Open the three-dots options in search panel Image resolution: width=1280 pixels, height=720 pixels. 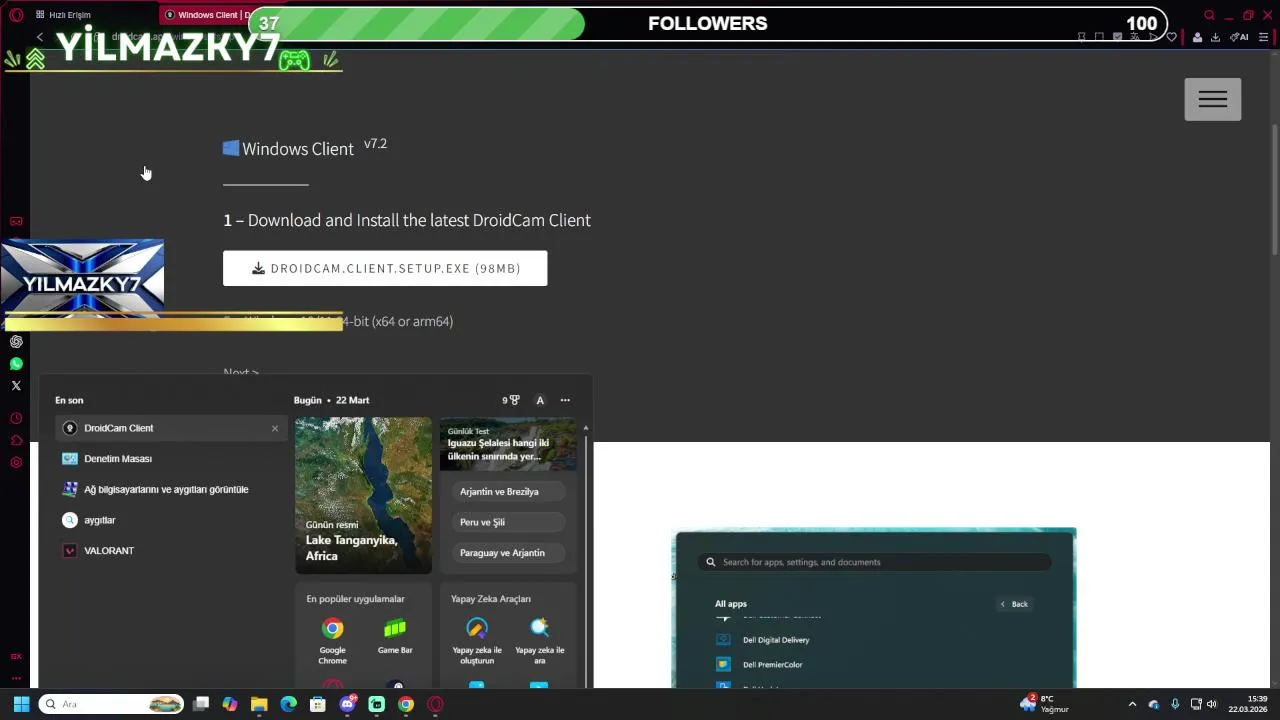pos(565,400)
